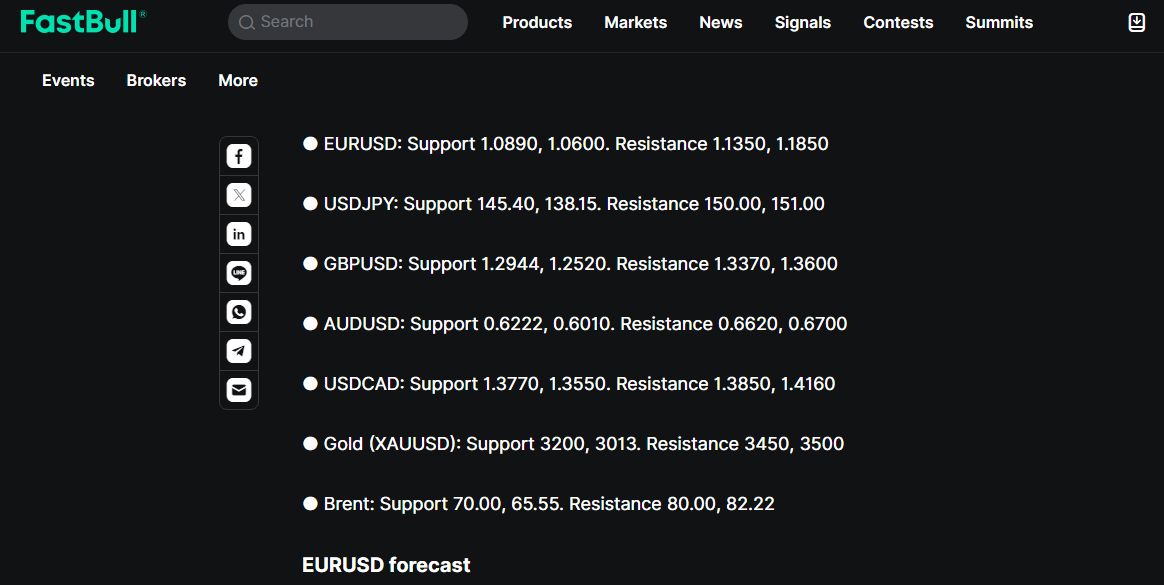The height and width of the screenshot is (585, 1164).
Task: Share article via LINE
Action: (238, 273)
